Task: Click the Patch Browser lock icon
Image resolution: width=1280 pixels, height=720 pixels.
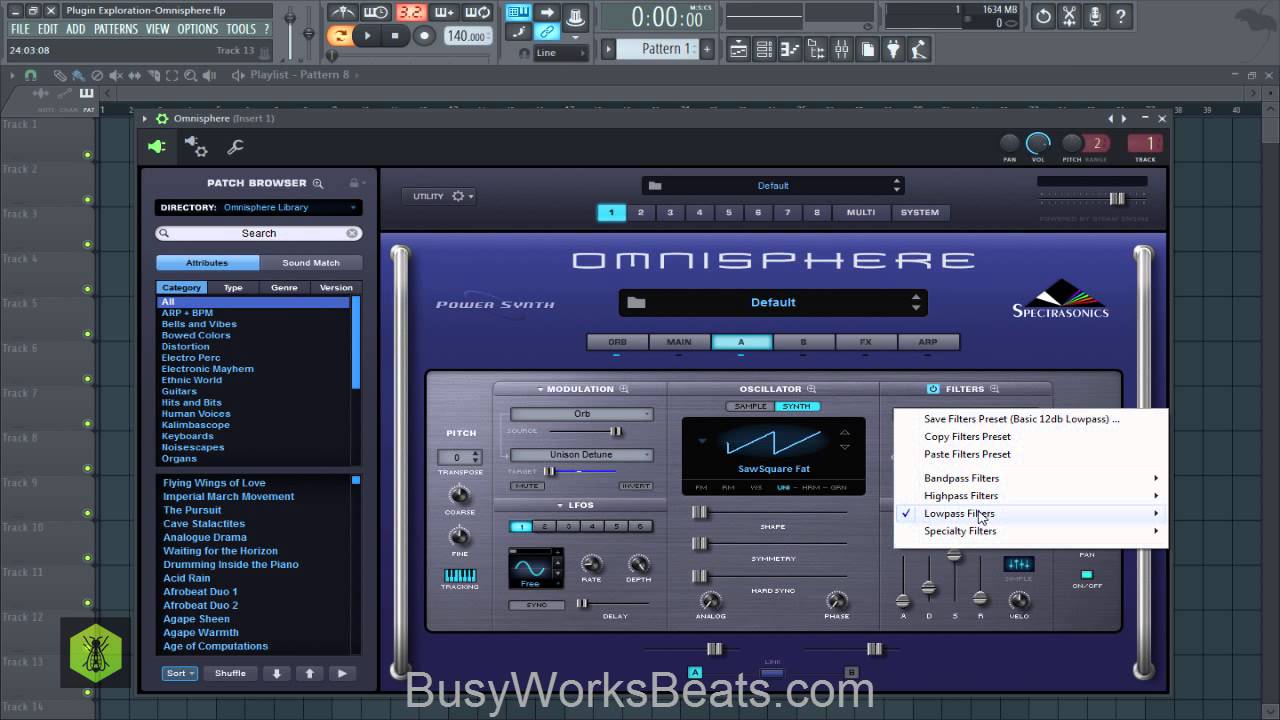Action: pos(353,183)
